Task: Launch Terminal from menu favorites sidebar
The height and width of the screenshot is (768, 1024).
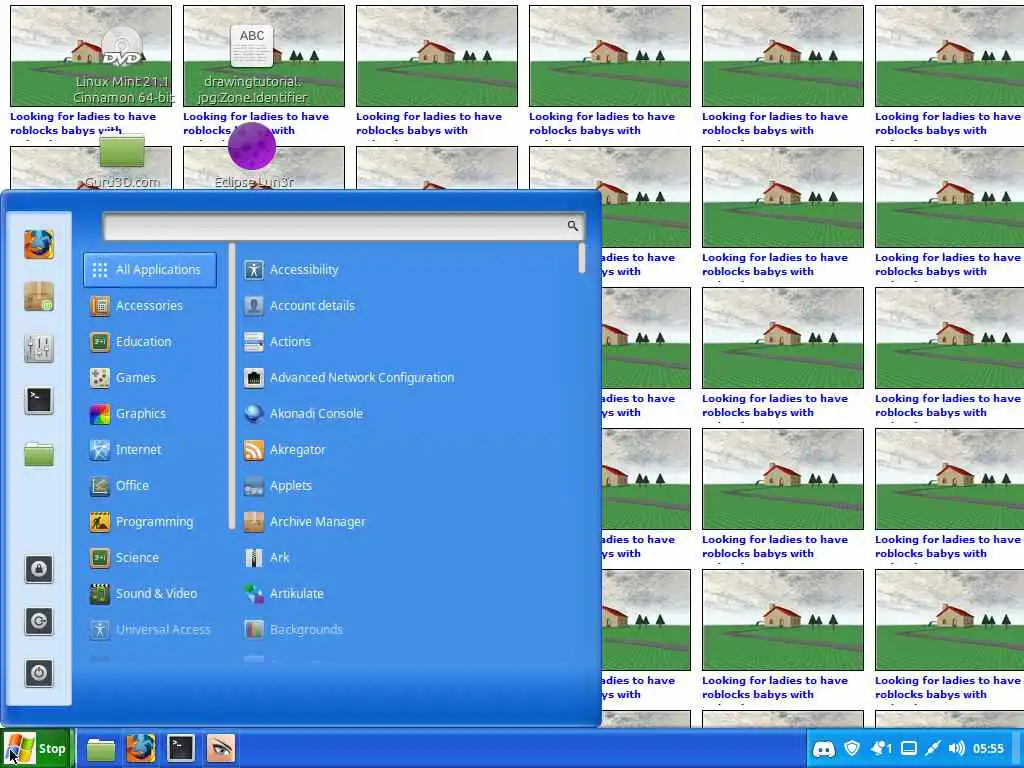Action: pos(39,400)
